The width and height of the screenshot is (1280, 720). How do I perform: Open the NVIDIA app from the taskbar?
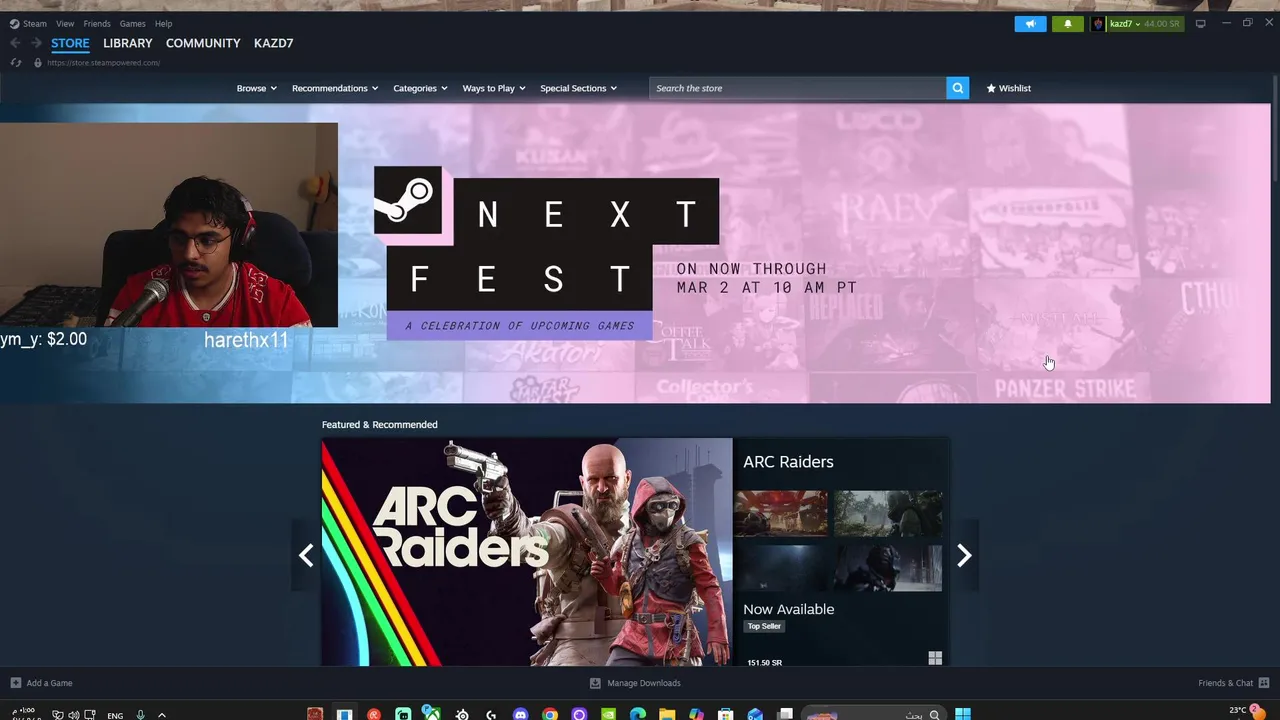(608, 714)
